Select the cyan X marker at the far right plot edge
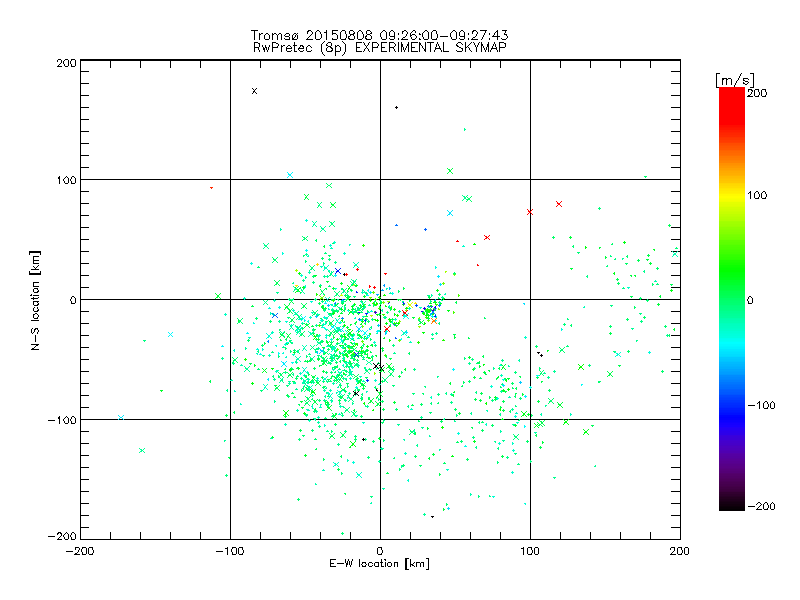This screenshot has width=800, height=600. click(676, 254)
